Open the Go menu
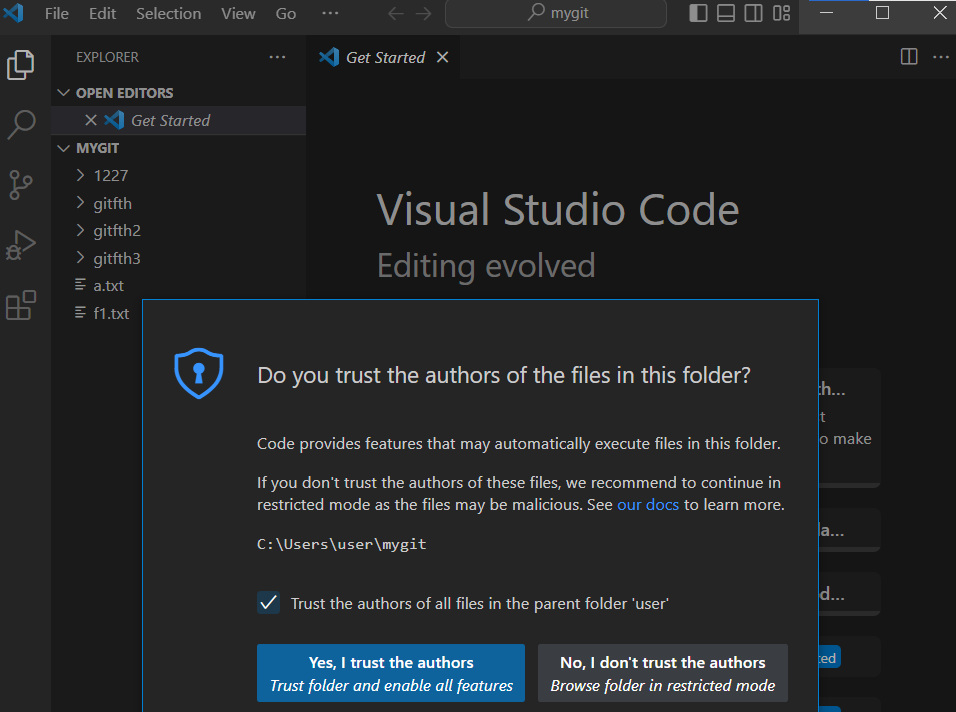The image size is (956, 712). 285,13
